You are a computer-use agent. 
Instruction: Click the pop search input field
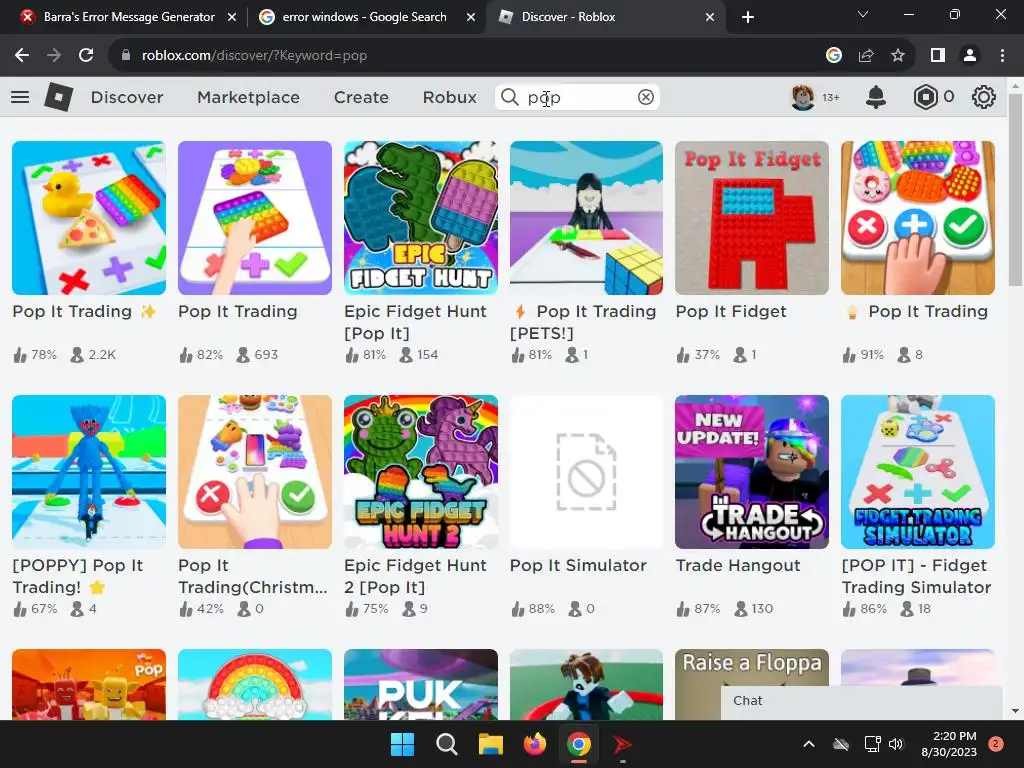[577, 97]
